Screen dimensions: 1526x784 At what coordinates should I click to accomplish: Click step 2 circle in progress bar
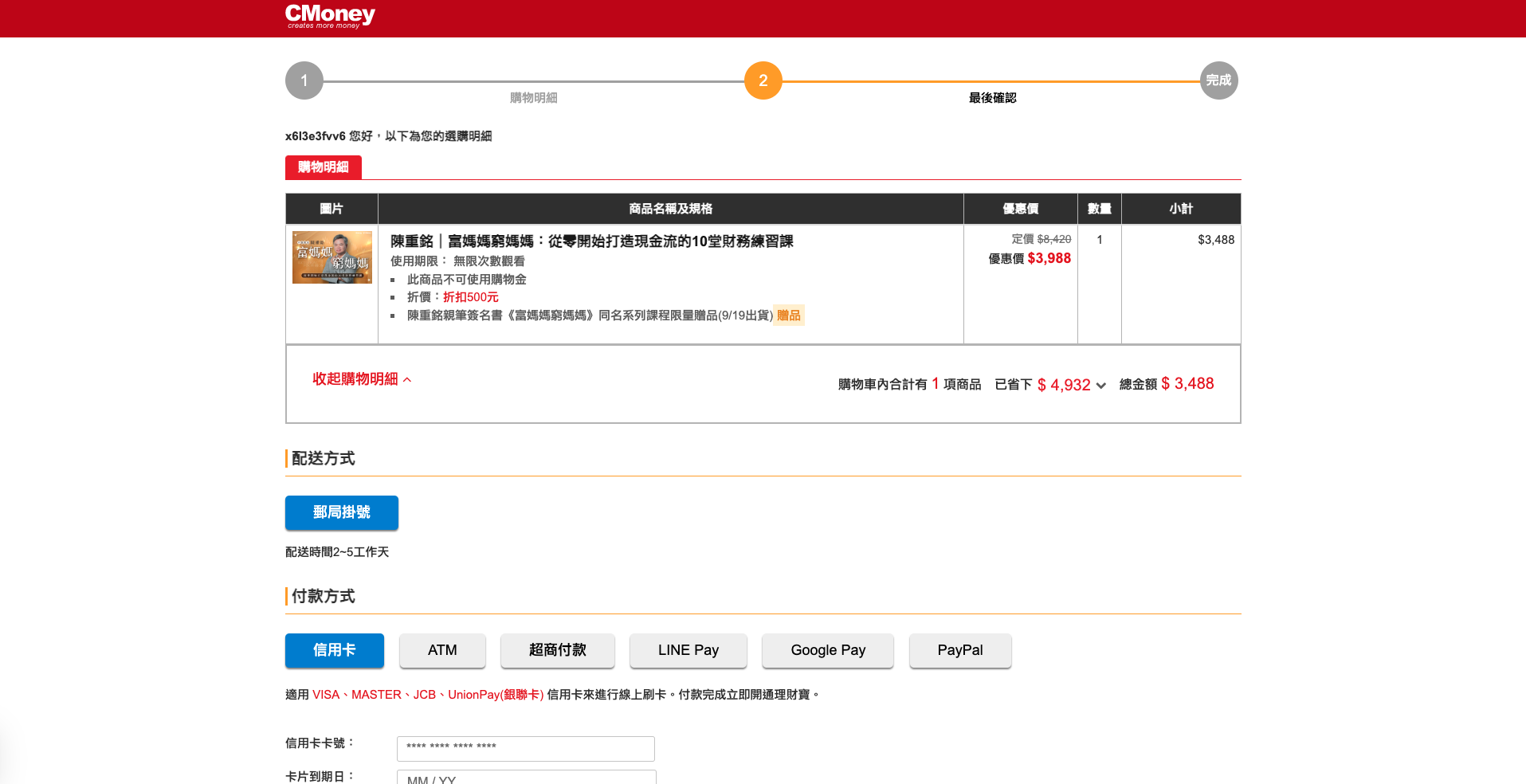763,80
